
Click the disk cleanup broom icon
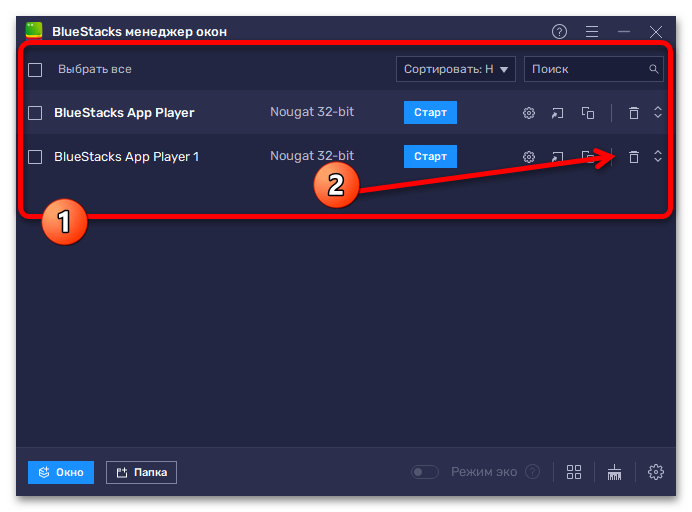[x=614, y=472]
